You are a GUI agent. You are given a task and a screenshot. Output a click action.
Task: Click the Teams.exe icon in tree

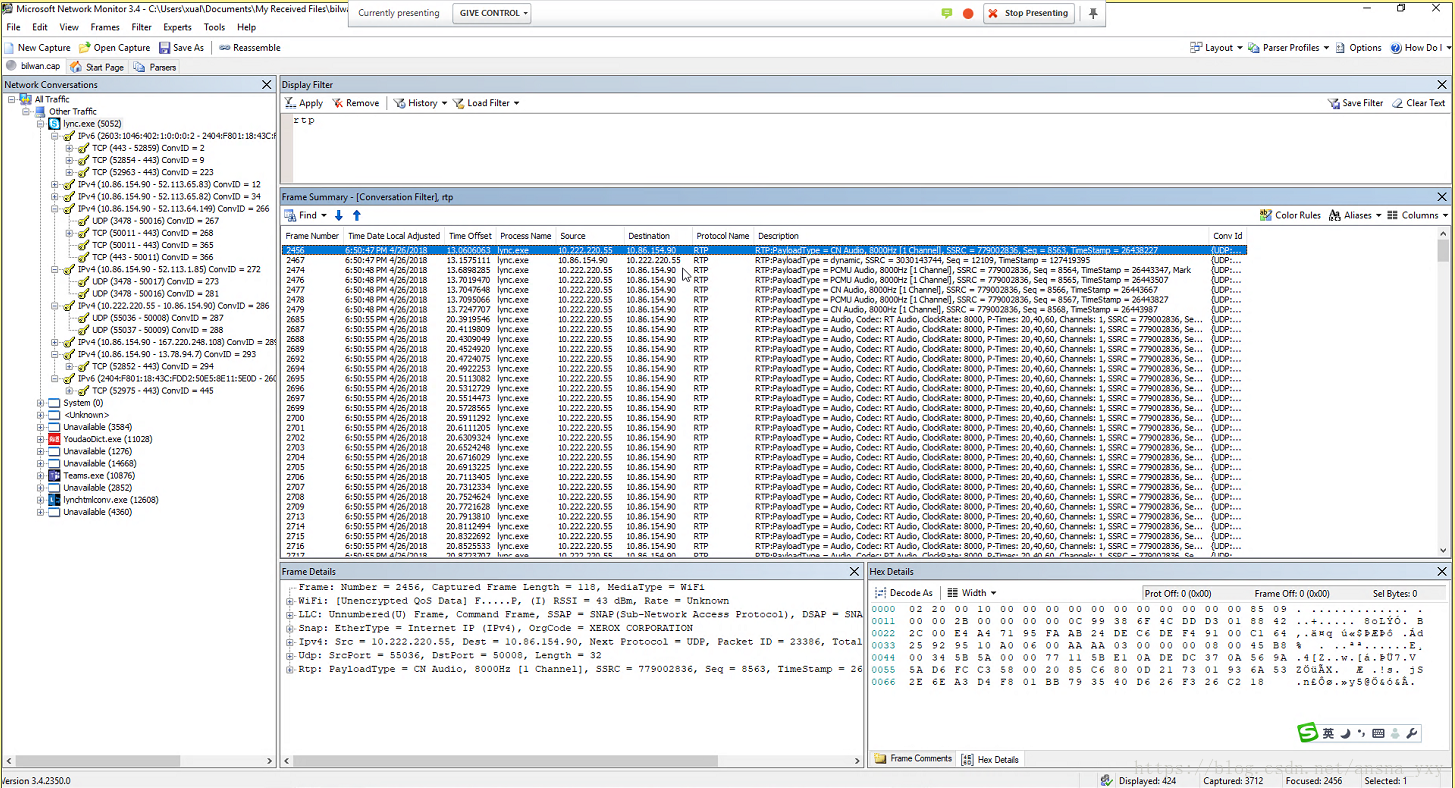[x=55, y=476]
